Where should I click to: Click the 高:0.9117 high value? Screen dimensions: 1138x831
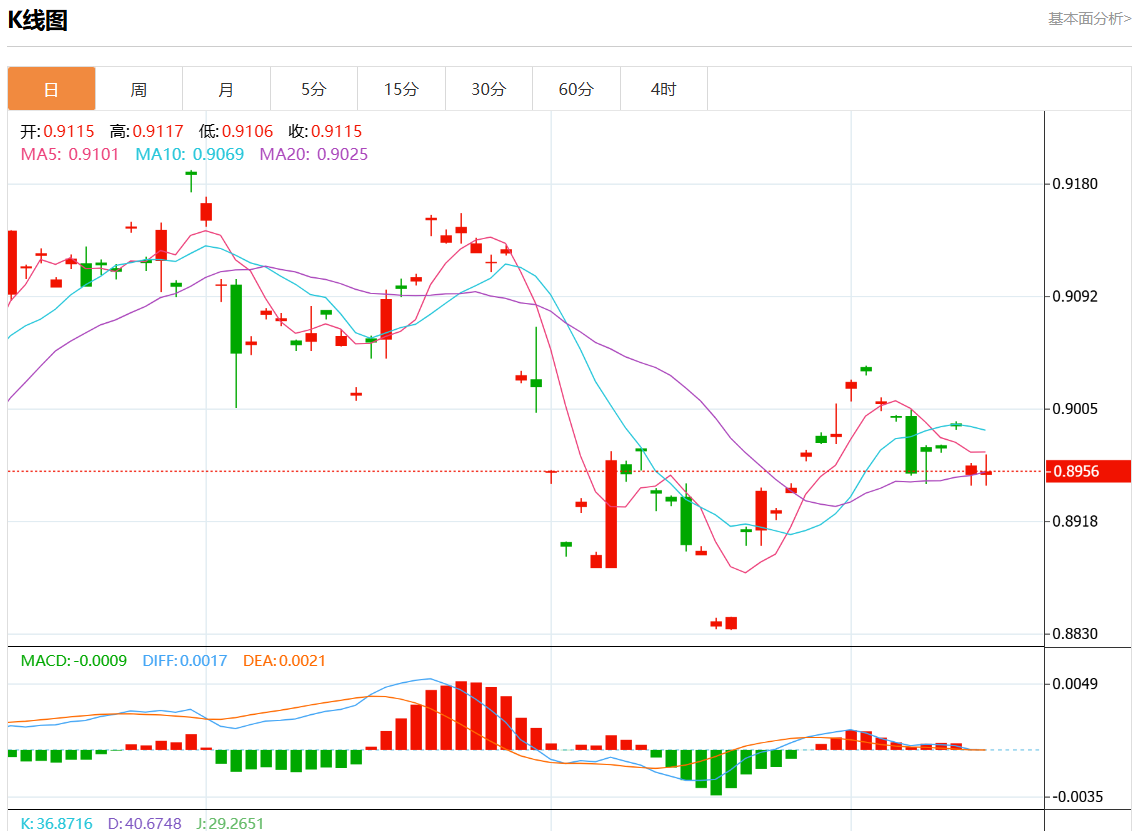(x=147, y=131)
